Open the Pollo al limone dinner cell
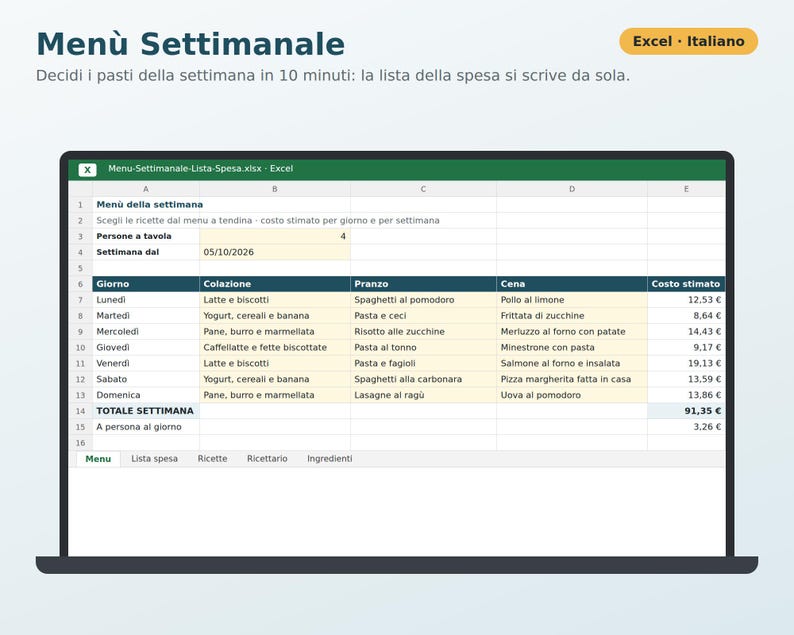The height and width of the screenshot is (635, 794). [x=572, y=300]
